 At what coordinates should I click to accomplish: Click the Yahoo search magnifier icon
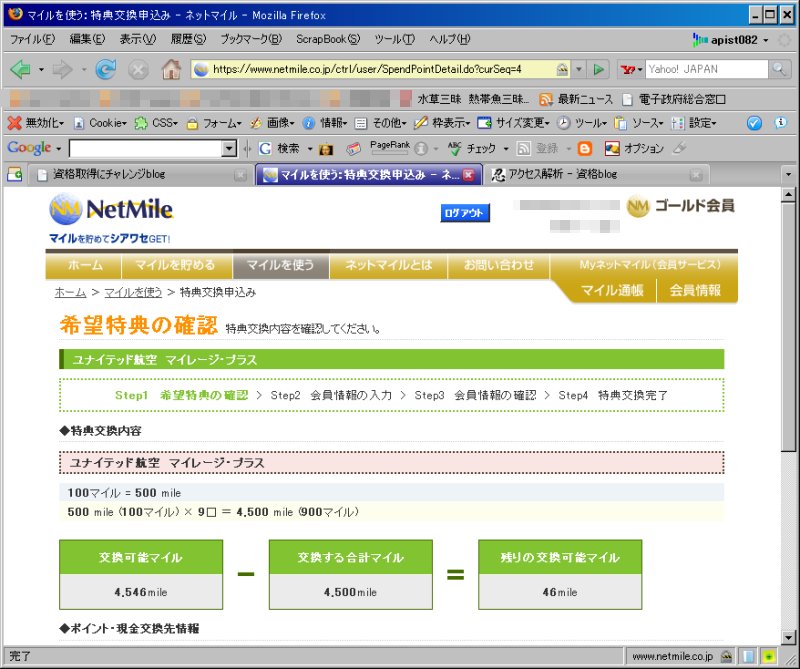pyautogui.click(x=779, y=69)
